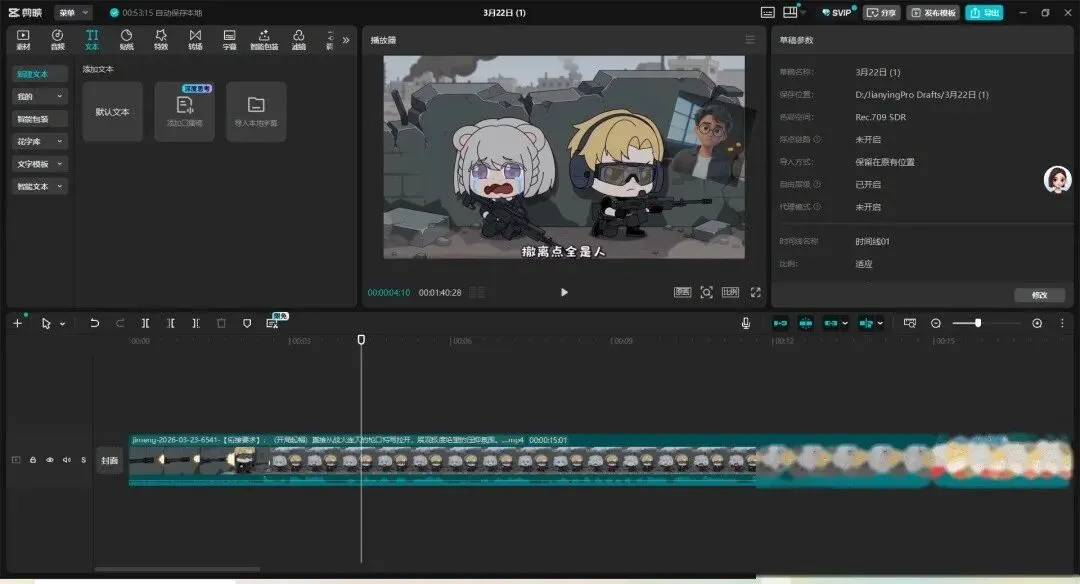Open the 转场 transitions tab

(195, 40)
